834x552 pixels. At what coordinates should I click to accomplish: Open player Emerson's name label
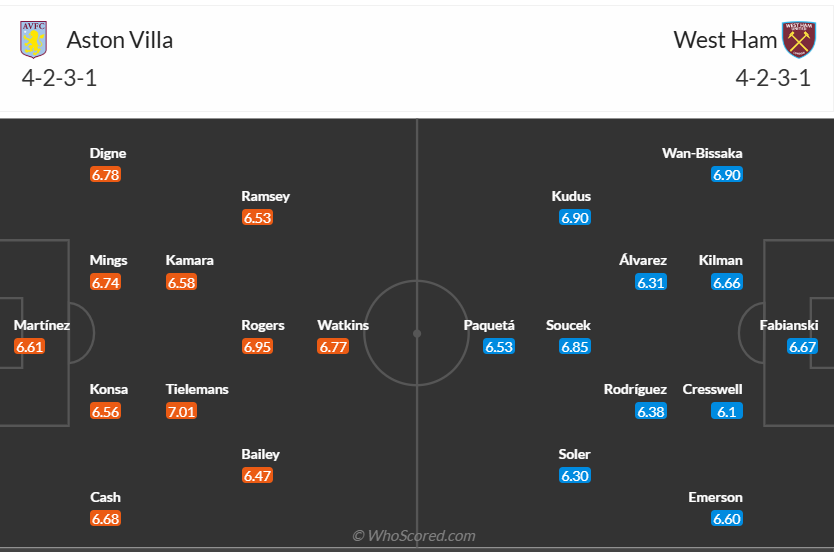click(x=715, y=497)
